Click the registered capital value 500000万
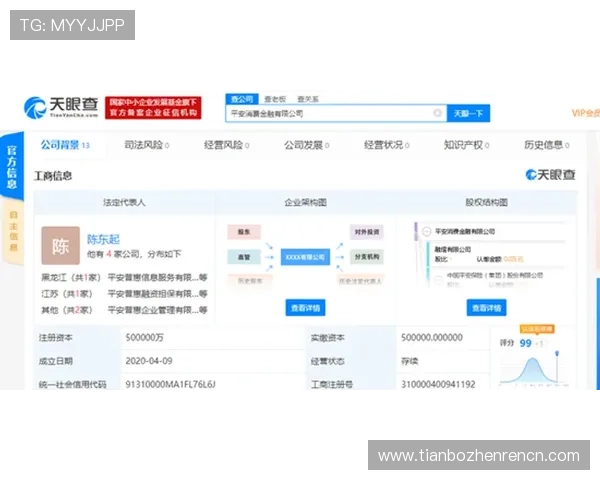 click(145, 337)
